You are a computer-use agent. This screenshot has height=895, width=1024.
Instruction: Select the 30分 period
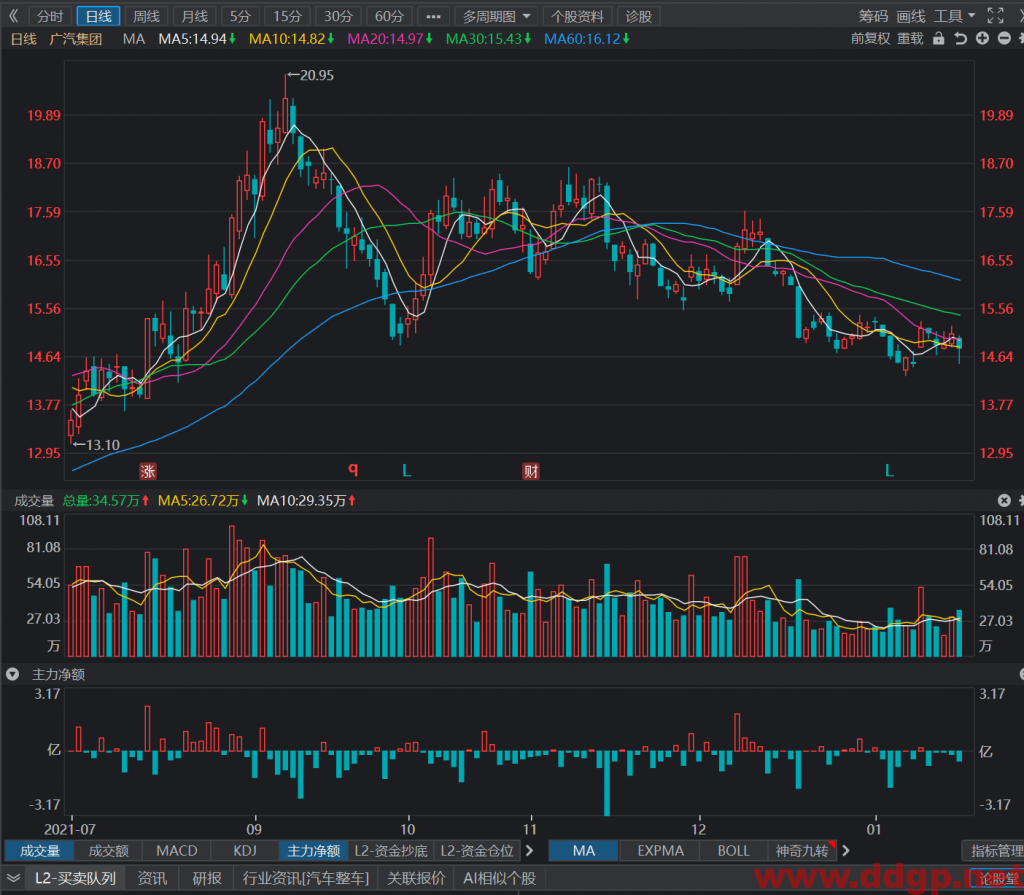pos(338,16)
